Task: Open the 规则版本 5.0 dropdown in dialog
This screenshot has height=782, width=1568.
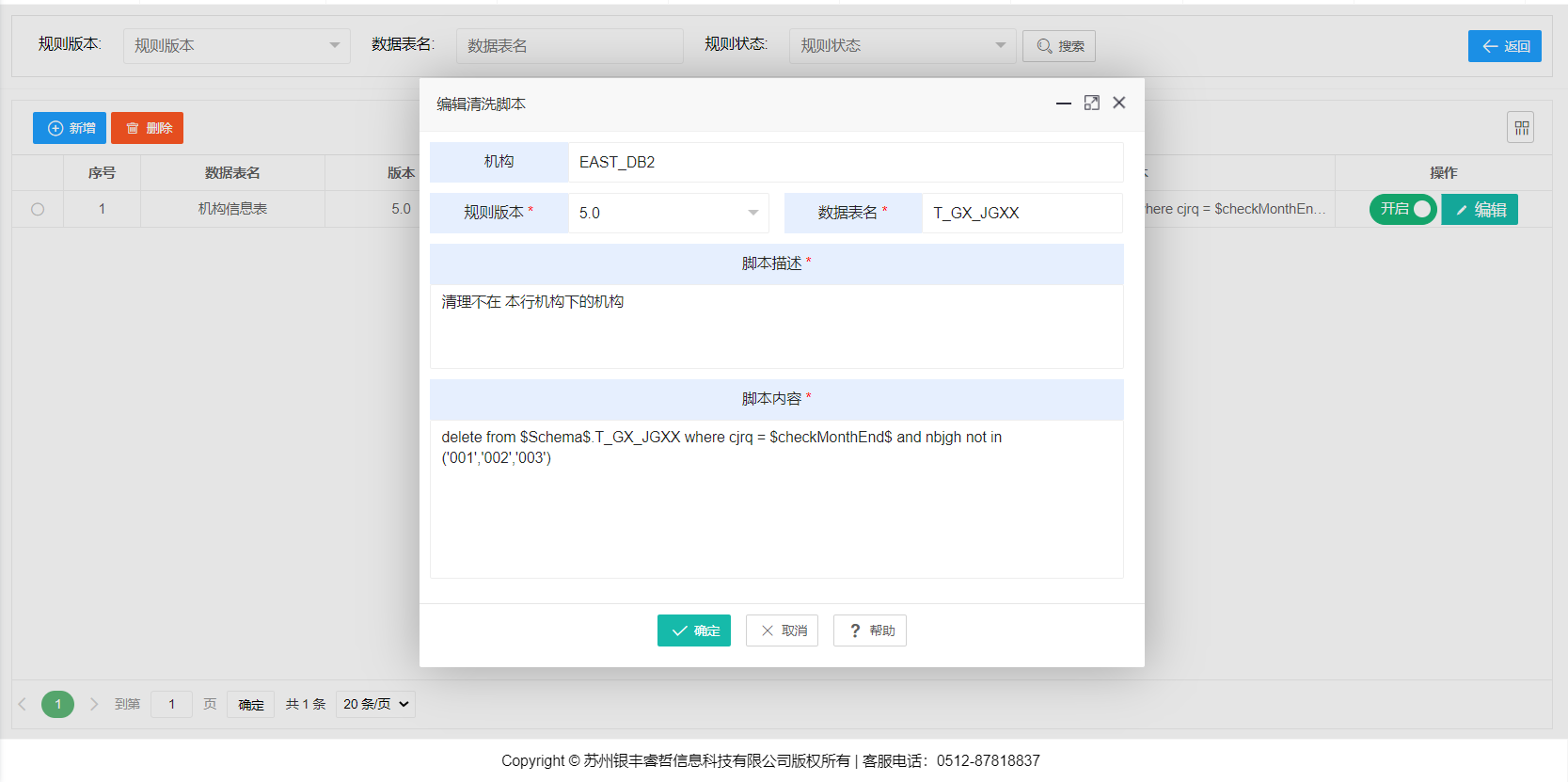Action: [668, 214]
